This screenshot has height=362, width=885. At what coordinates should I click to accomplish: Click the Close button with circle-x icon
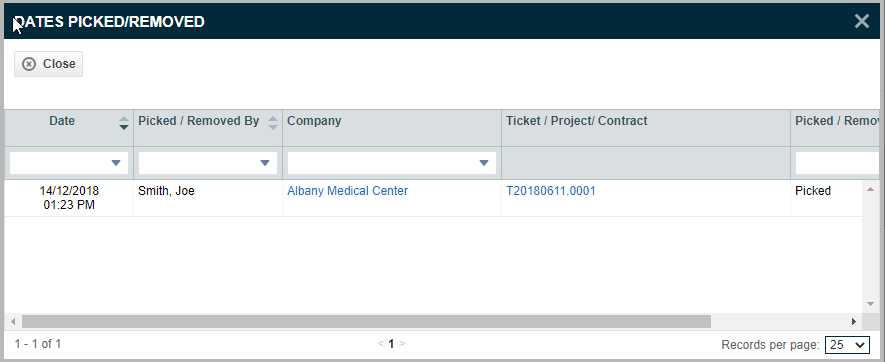[49, 64]
